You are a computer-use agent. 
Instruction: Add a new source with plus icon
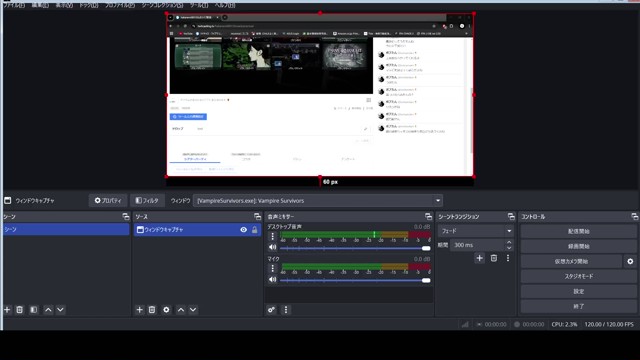click(140, 310)
